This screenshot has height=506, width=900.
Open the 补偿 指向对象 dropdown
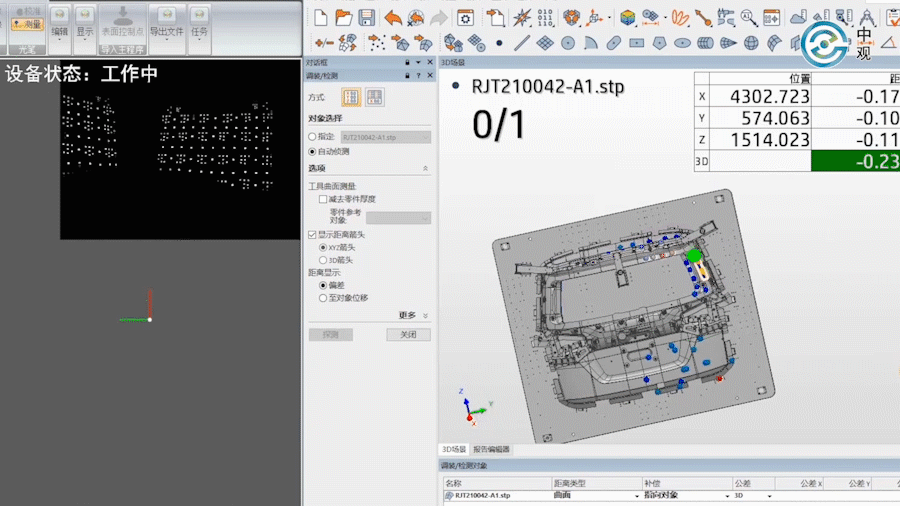pos(727,496)
